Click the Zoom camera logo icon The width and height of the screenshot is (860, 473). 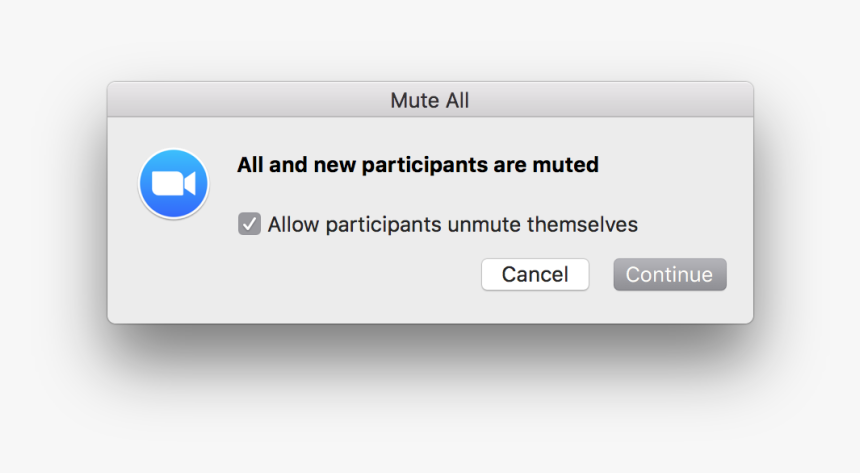point(173,183)
